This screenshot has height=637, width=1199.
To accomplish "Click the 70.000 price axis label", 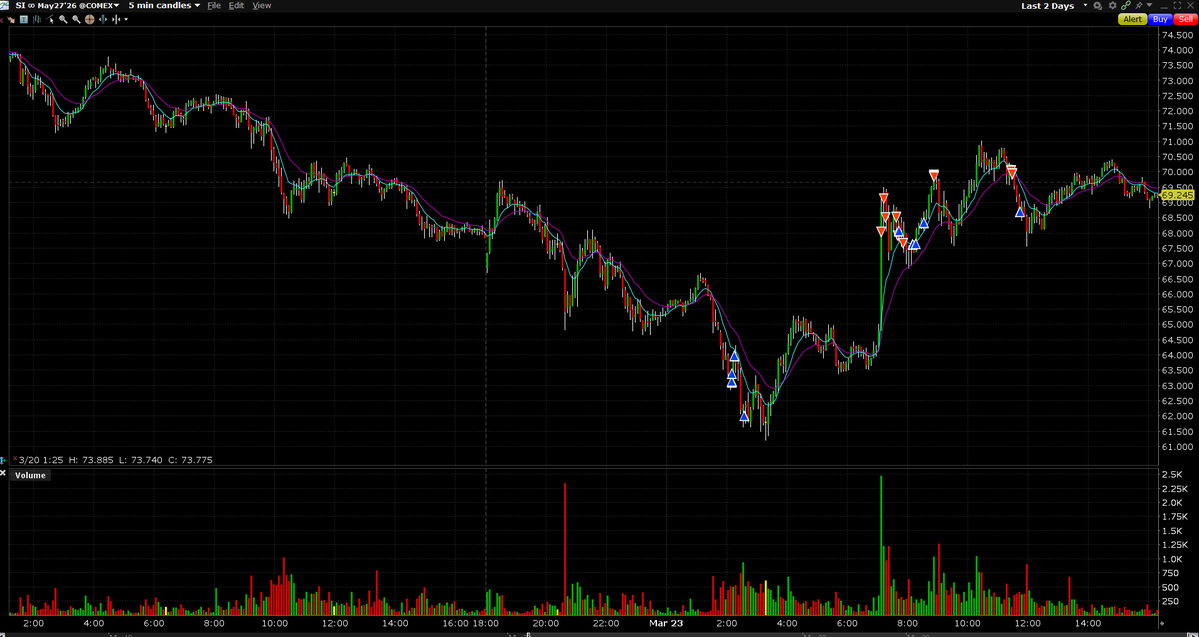I will [1178, 172].
